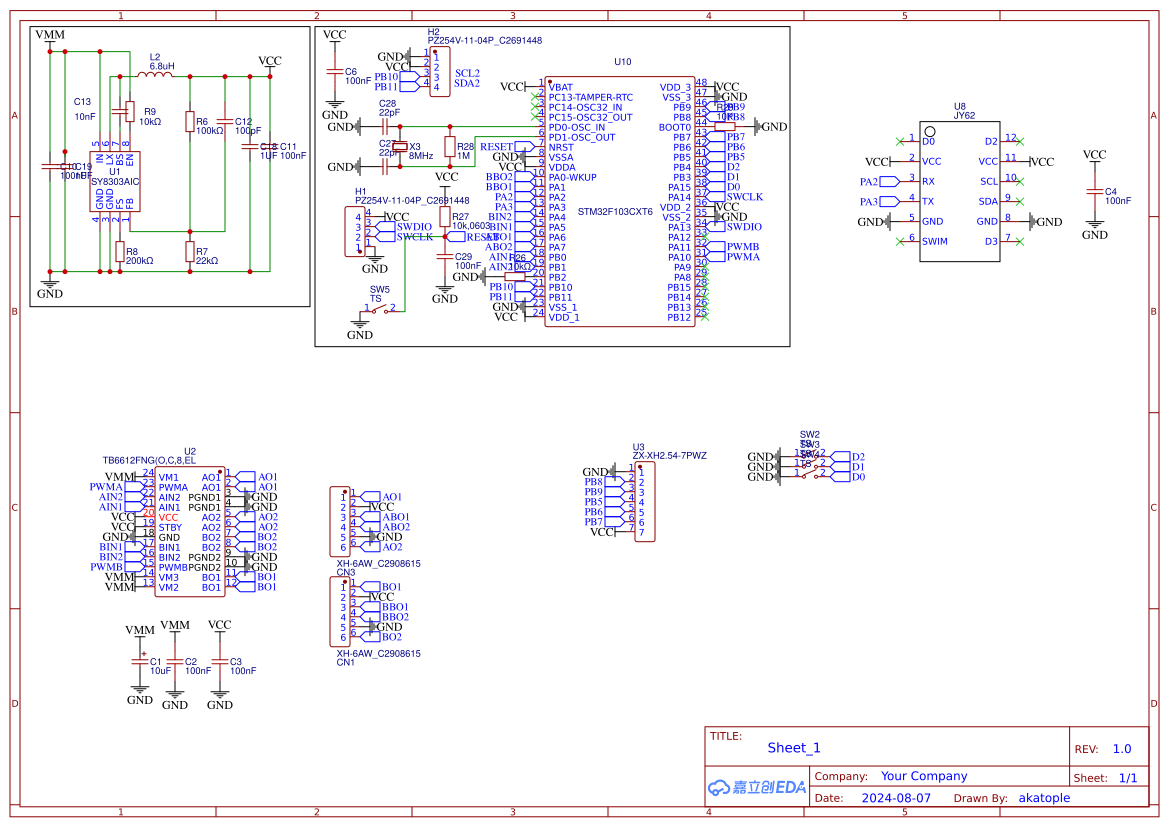
Task: Click the R9 10kΩ resistor
Action: (130, 111)
